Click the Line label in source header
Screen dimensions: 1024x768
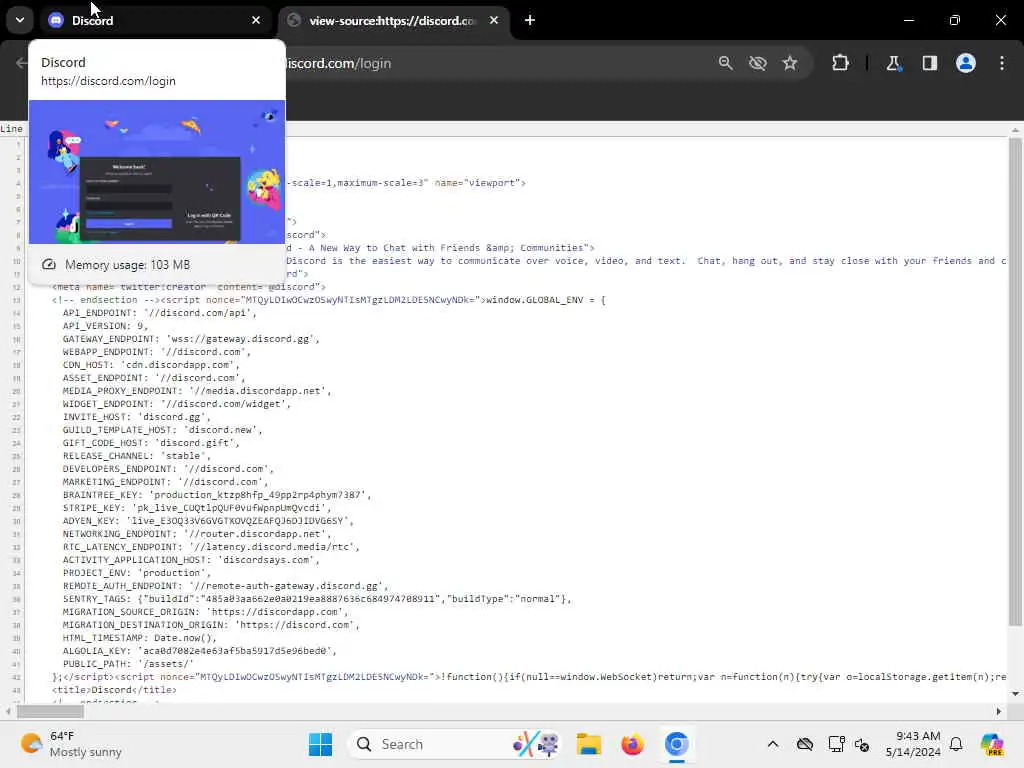11,129
